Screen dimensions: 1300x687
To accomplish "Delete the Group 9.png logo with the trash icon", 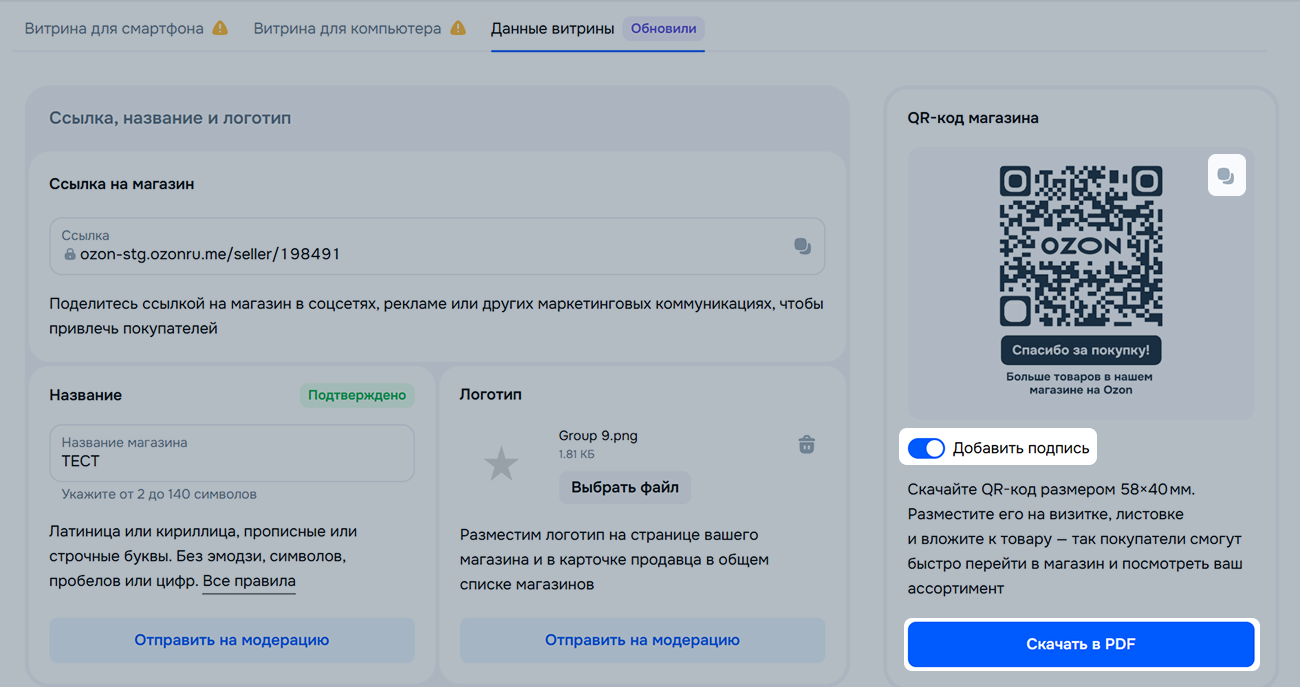I will click(x=807, y=445).
